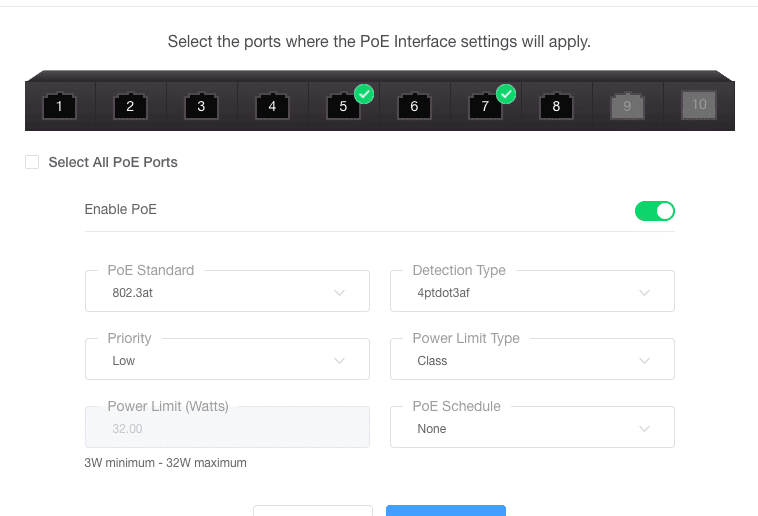Click the Power Limit (Watts) field
Screen dimensions: 758x516
tap(227, 427)
